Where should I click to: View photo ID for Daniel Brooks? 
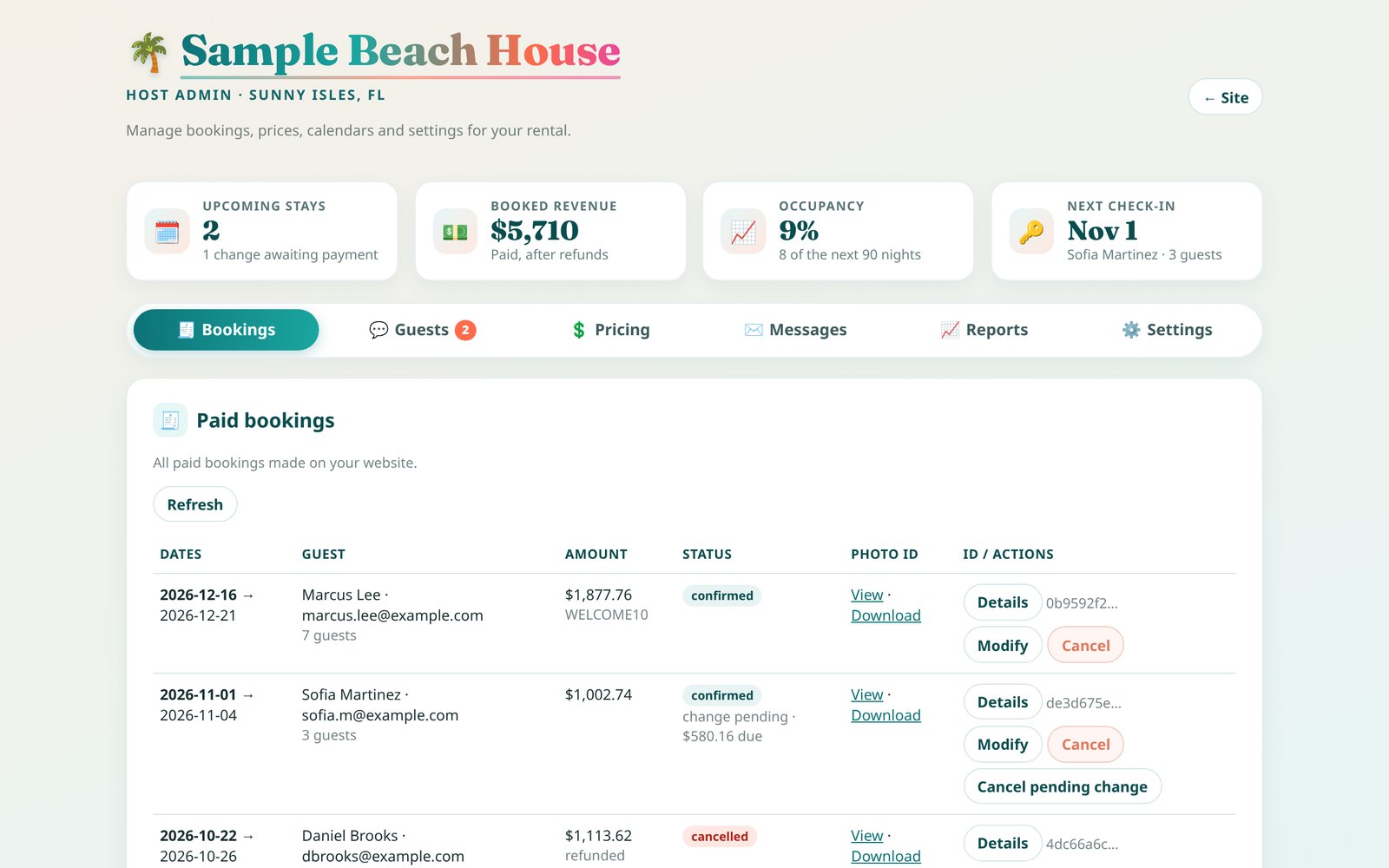(x=866, y=836)
